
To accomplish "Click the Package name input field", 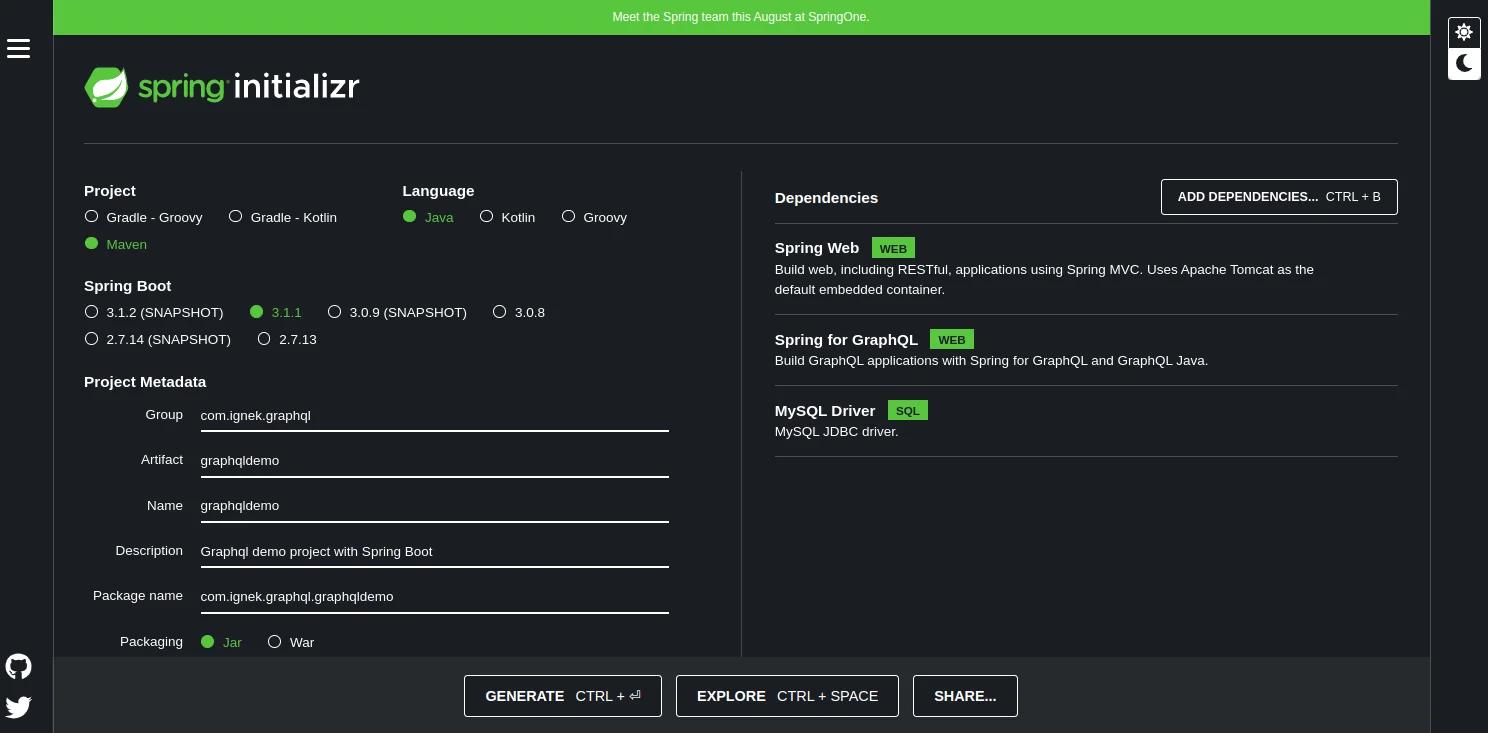I will click(434, 597).
